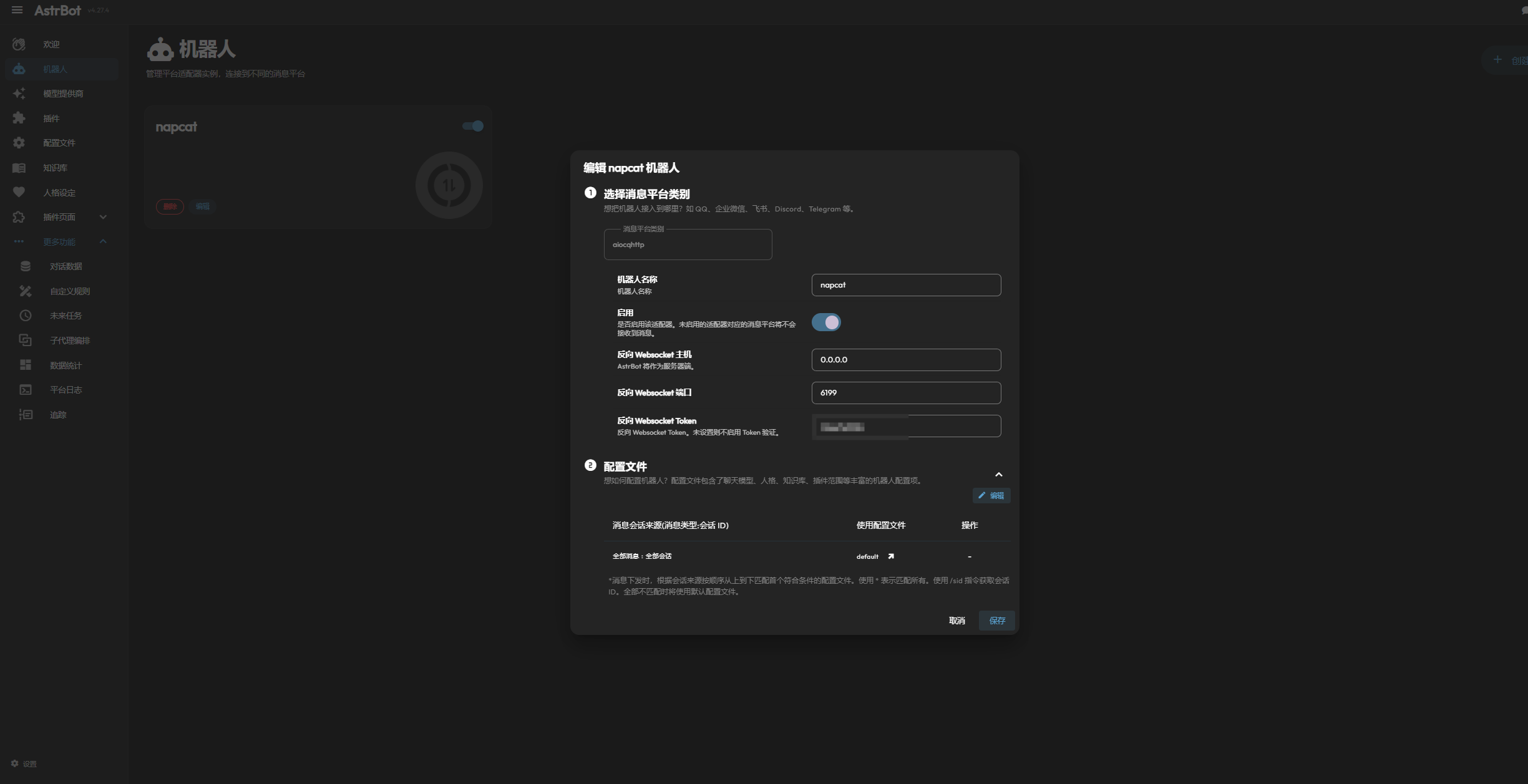The height and width of the screenshot is (784, 1528).
Task: Expand the 插件页面 sidebar group
Action: [x=62, y=217]
